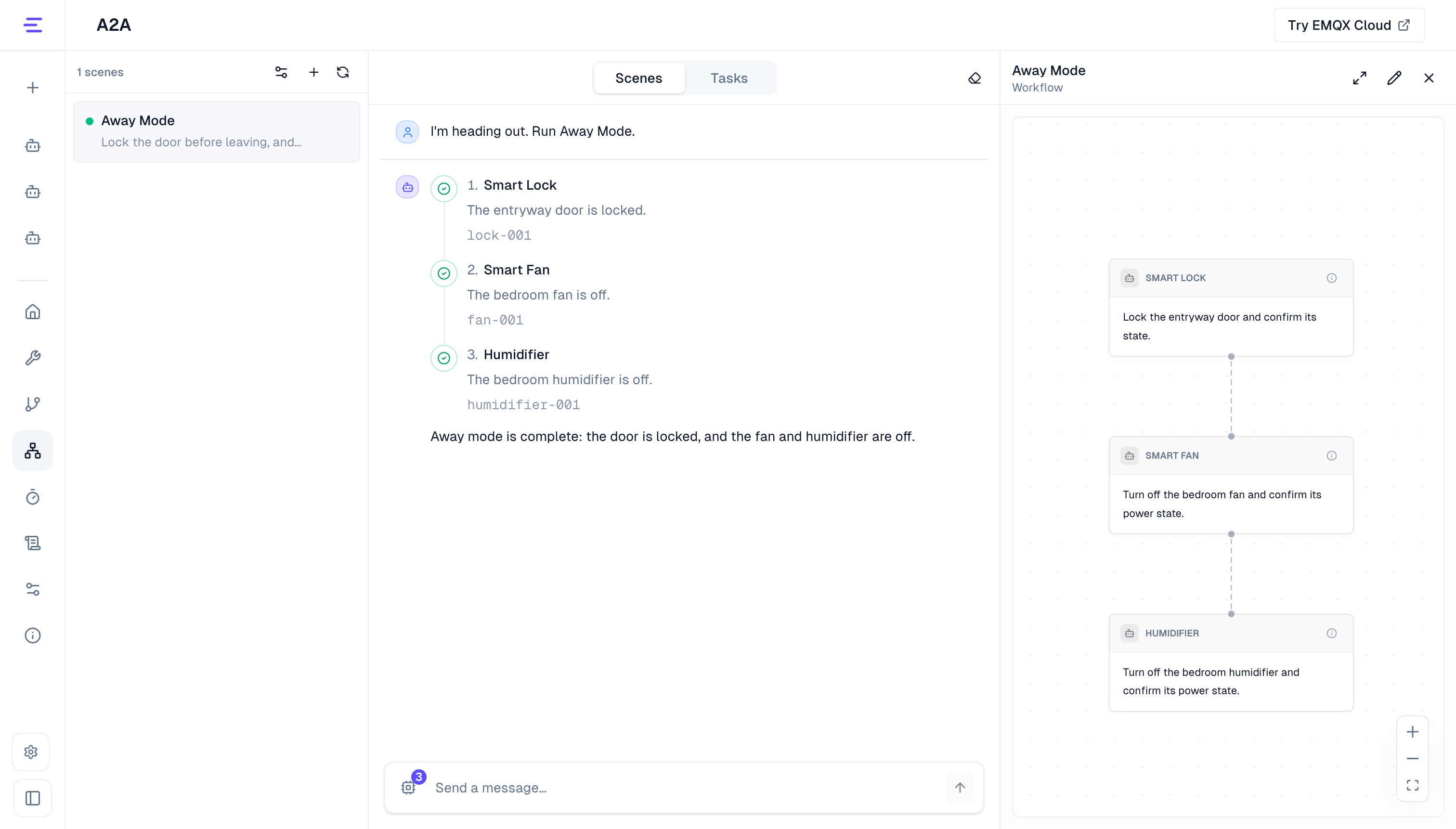Show info for the Smart Lock node
The height and width of the screenshot is (829, 1456).
coord(1331,278)
